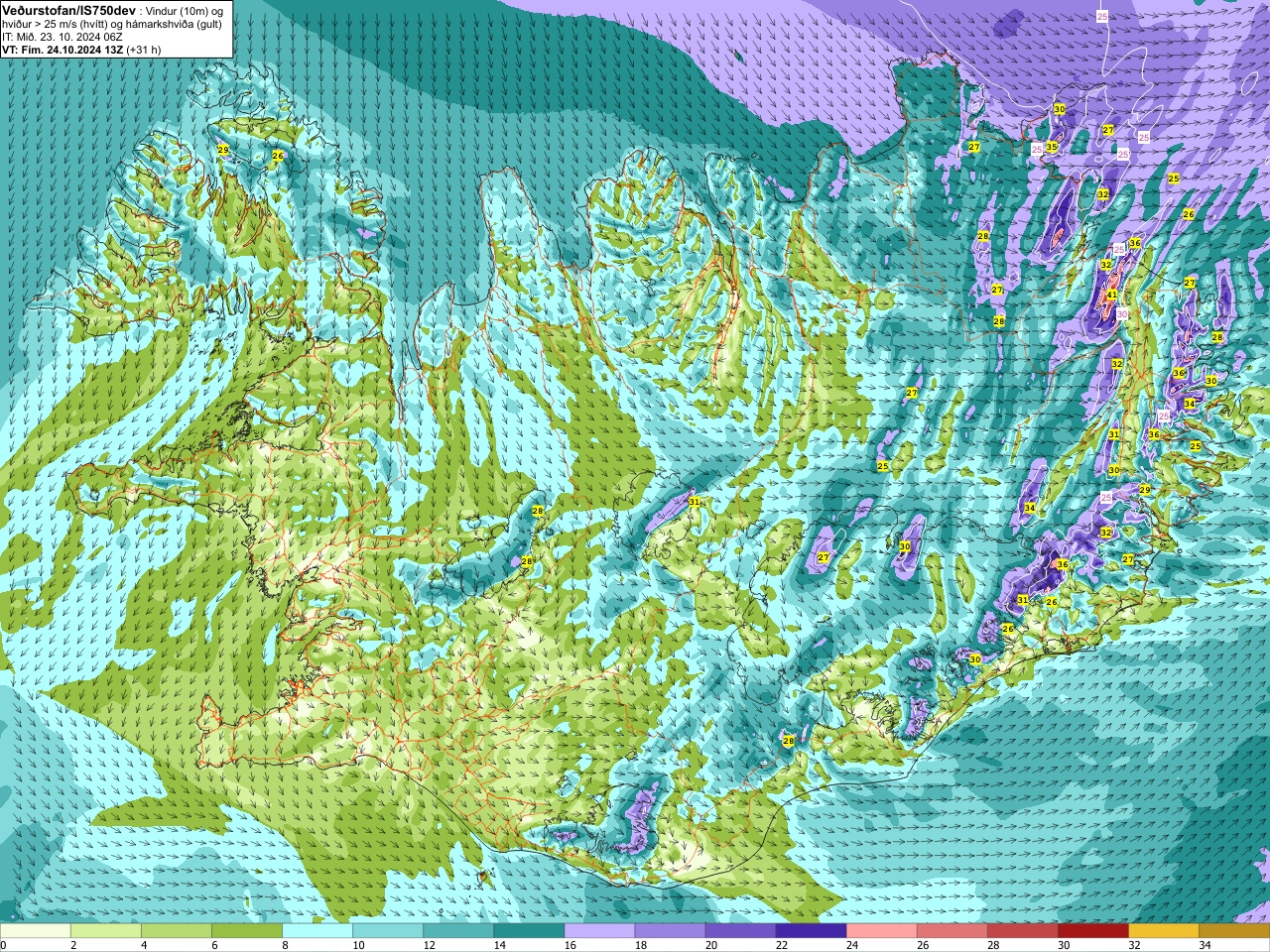
Task: Click the legend tick label '16'
Action: 571,945
